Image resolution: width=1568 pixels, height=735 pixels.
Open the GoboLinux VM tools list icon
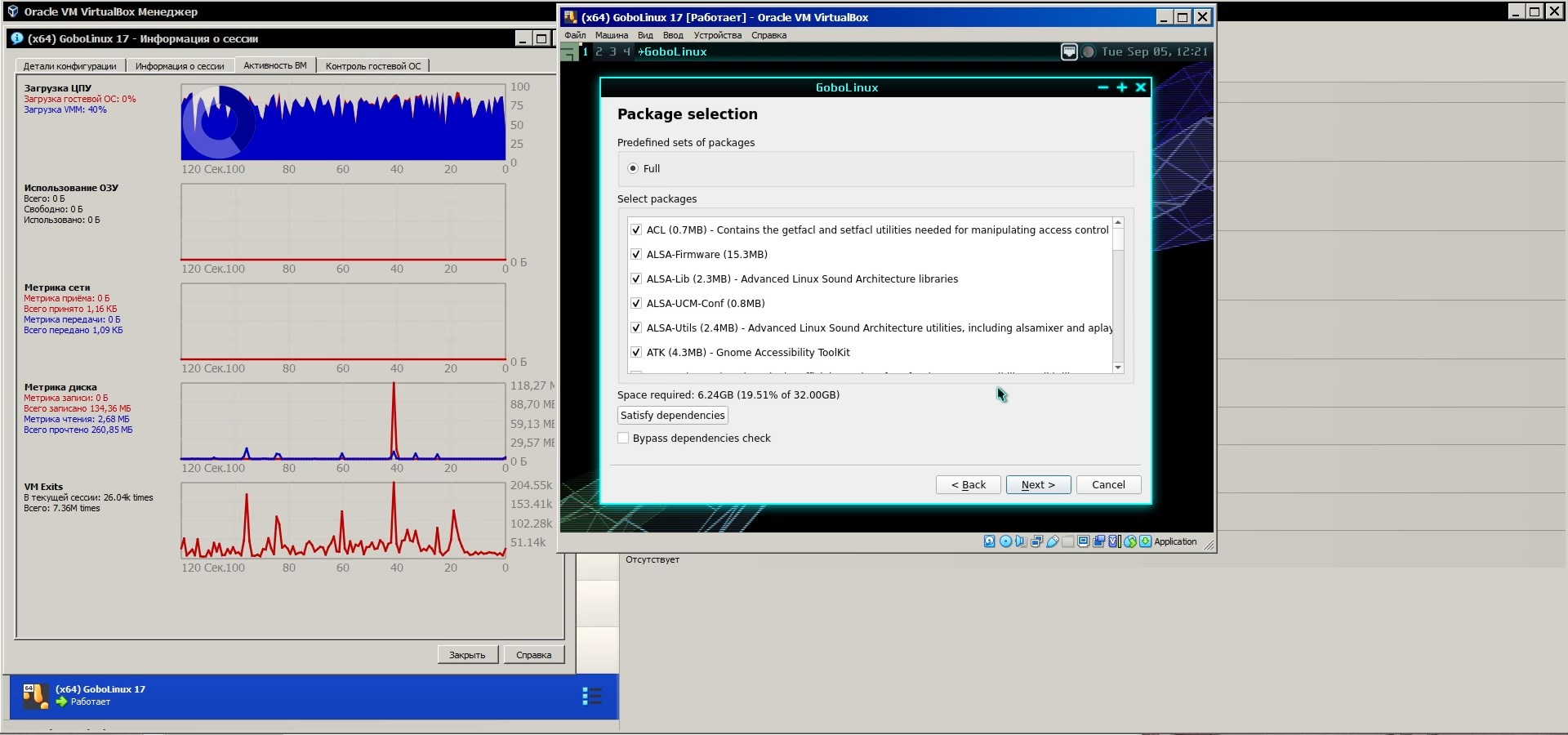[x=591, y=696]
